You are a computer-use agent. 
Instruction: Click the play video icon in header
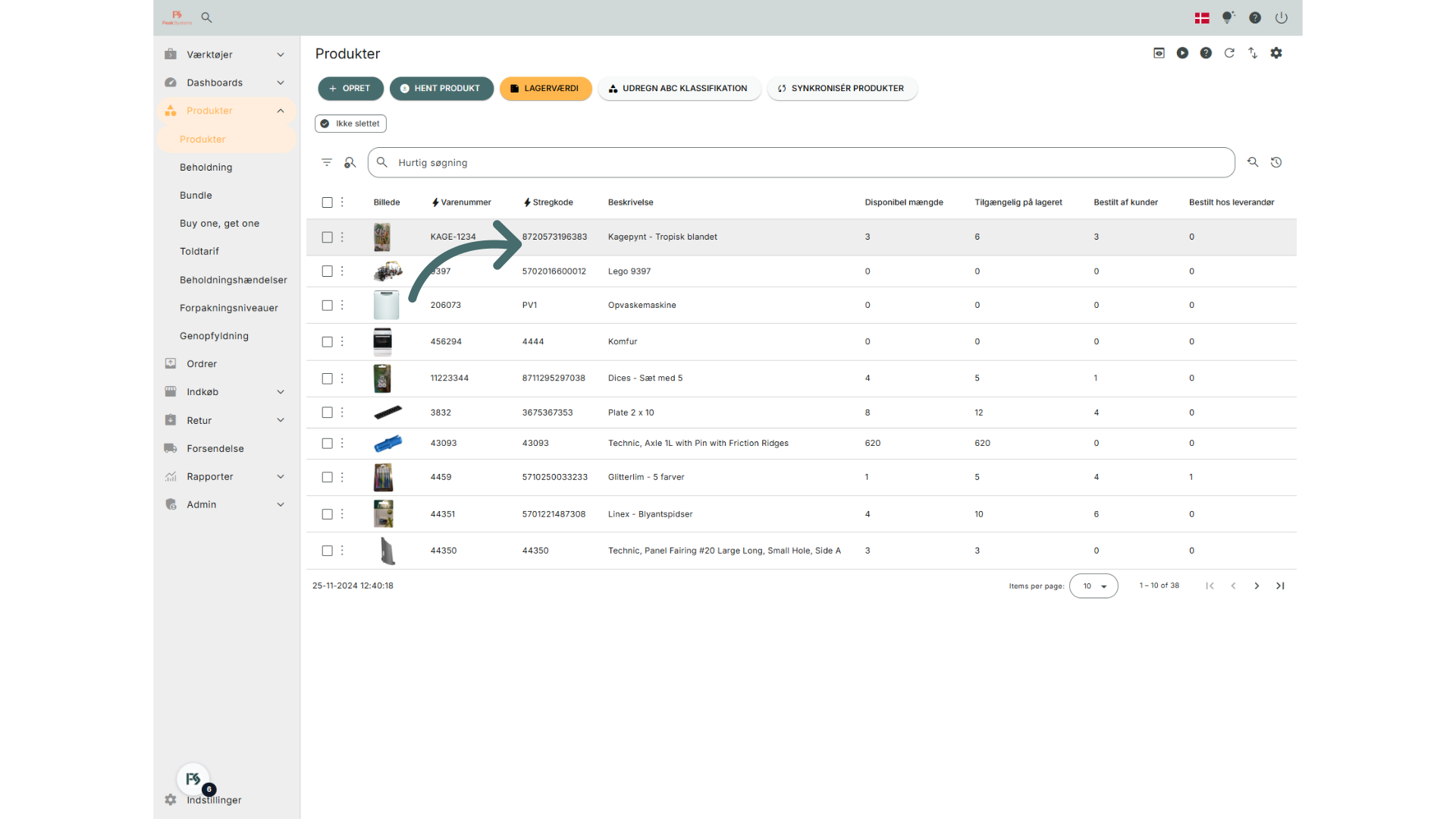click(1182, 53)
